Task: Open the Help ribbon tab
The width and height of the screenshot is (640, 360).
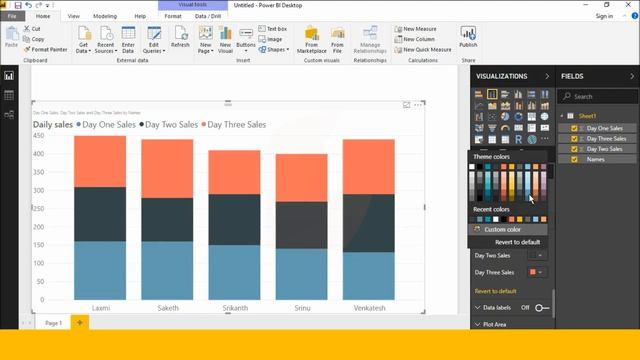Action: click(x=140, y=16)
